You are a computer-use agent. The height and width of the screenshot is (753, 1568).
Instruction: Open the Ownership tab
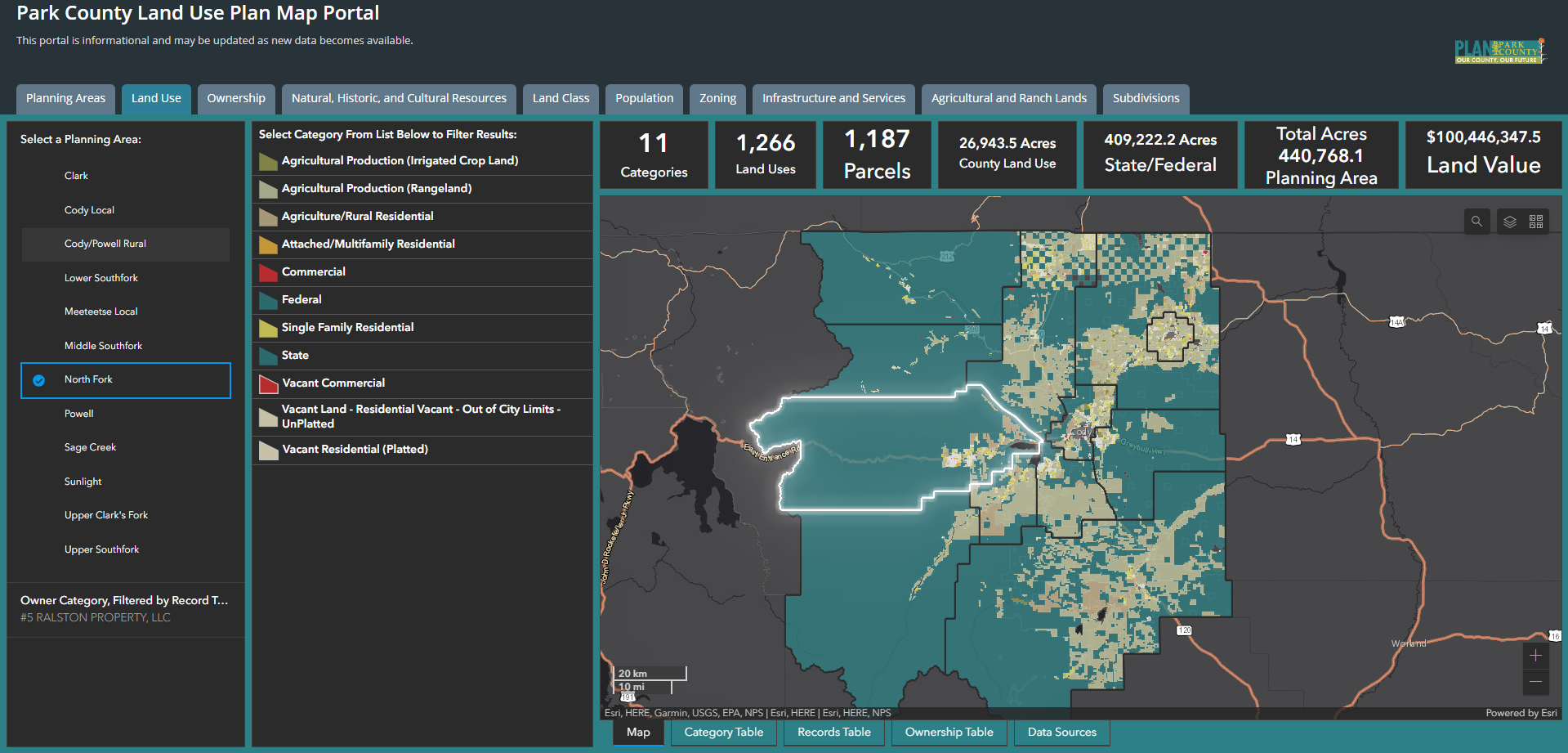click(236, 98)
